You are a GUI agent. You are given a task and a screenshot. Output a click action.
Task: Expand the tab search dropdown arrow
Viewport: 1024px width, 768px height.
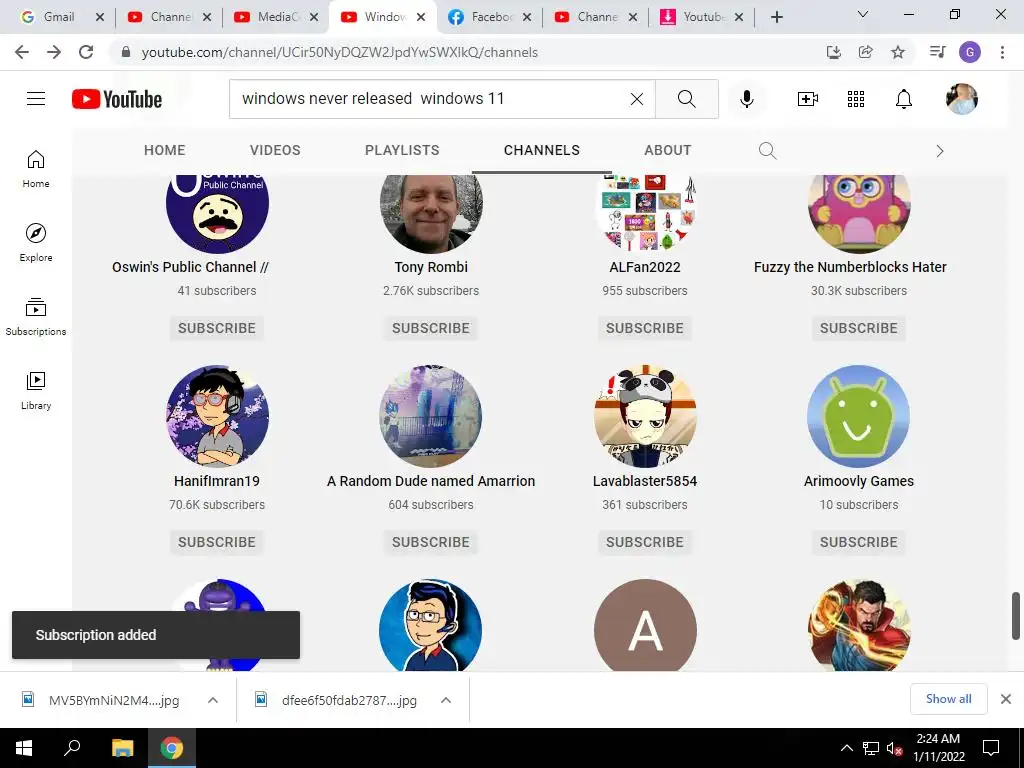tap(863, 14)
